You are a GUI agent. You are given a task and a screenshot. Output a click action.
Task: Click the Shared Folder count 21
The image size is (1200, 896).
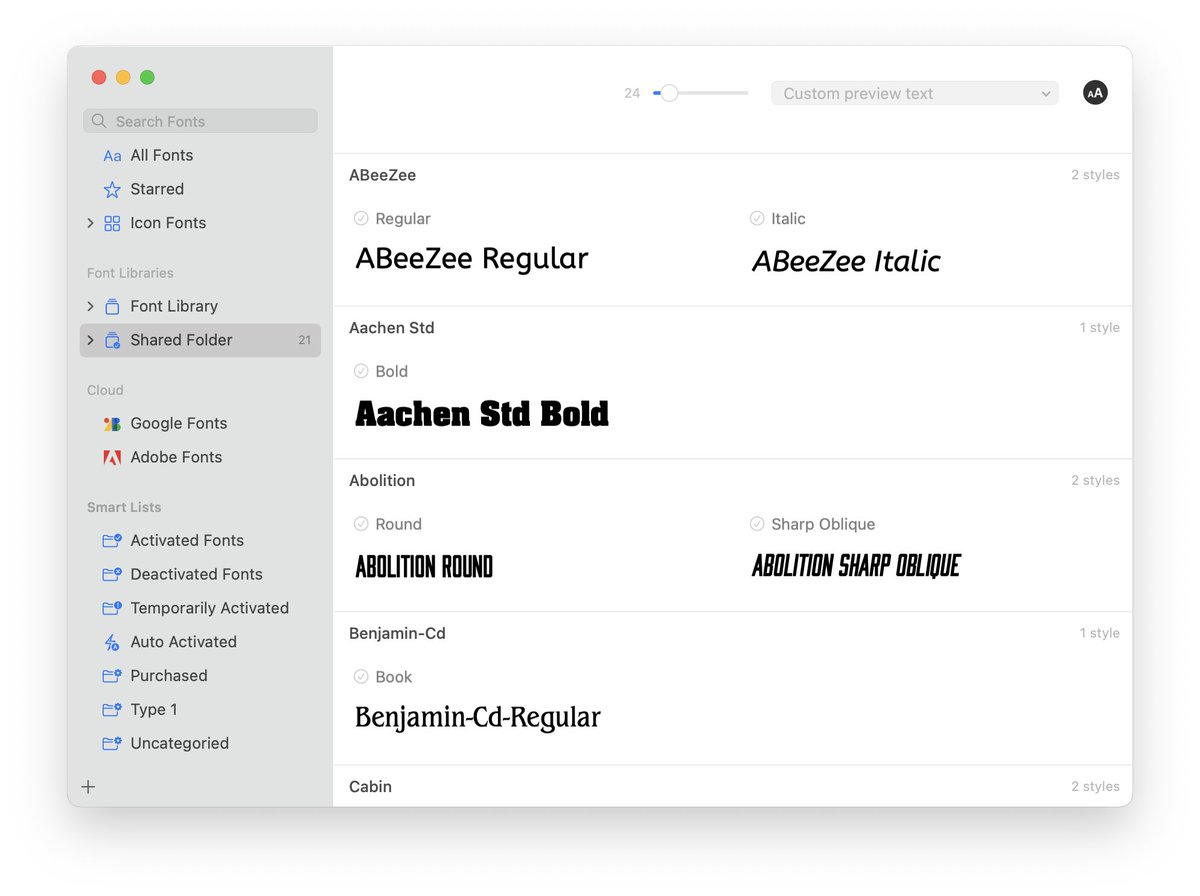point(304,340)
